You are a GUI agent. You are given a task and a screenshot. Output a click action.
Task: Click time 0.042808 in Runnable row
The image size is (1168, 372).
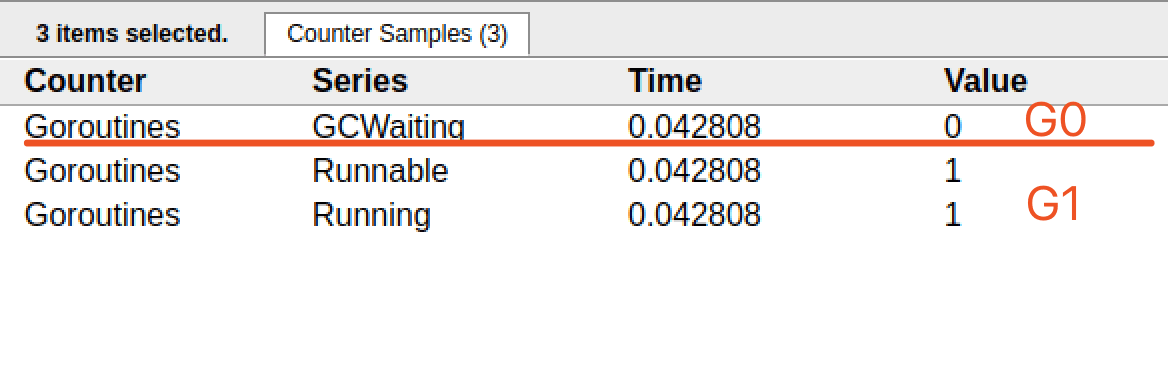694,171
